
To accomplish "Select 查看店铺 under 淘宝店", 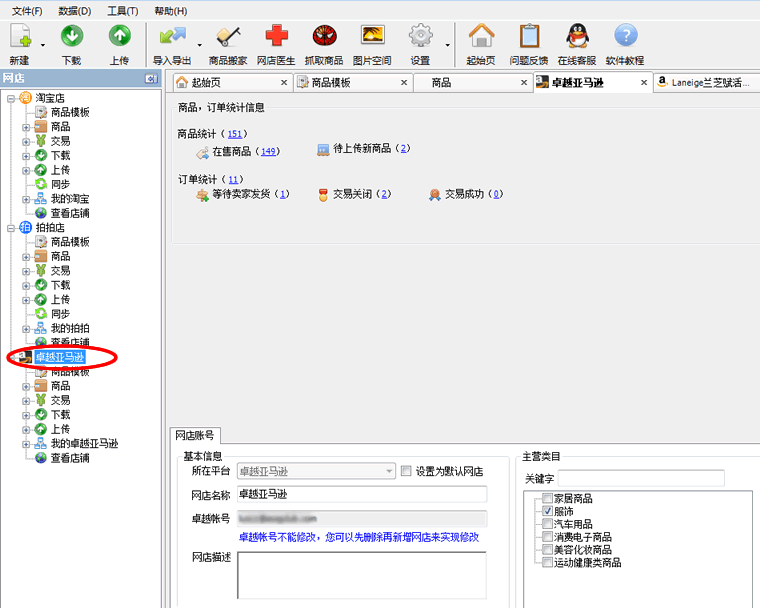I will tap(70, 213).
